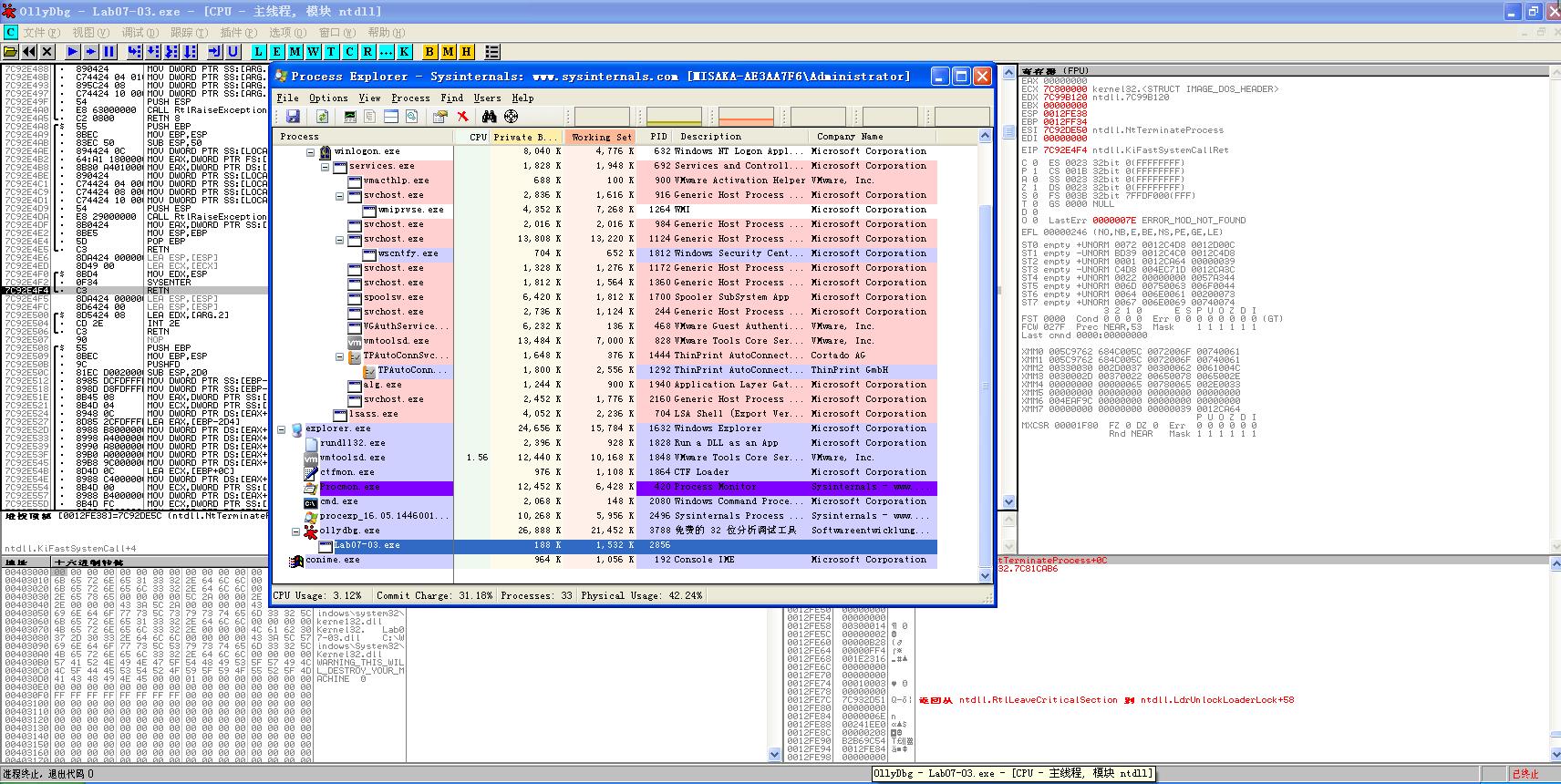
Task: Collapse the explorer.exe tree node
Action: coord(281,429)
